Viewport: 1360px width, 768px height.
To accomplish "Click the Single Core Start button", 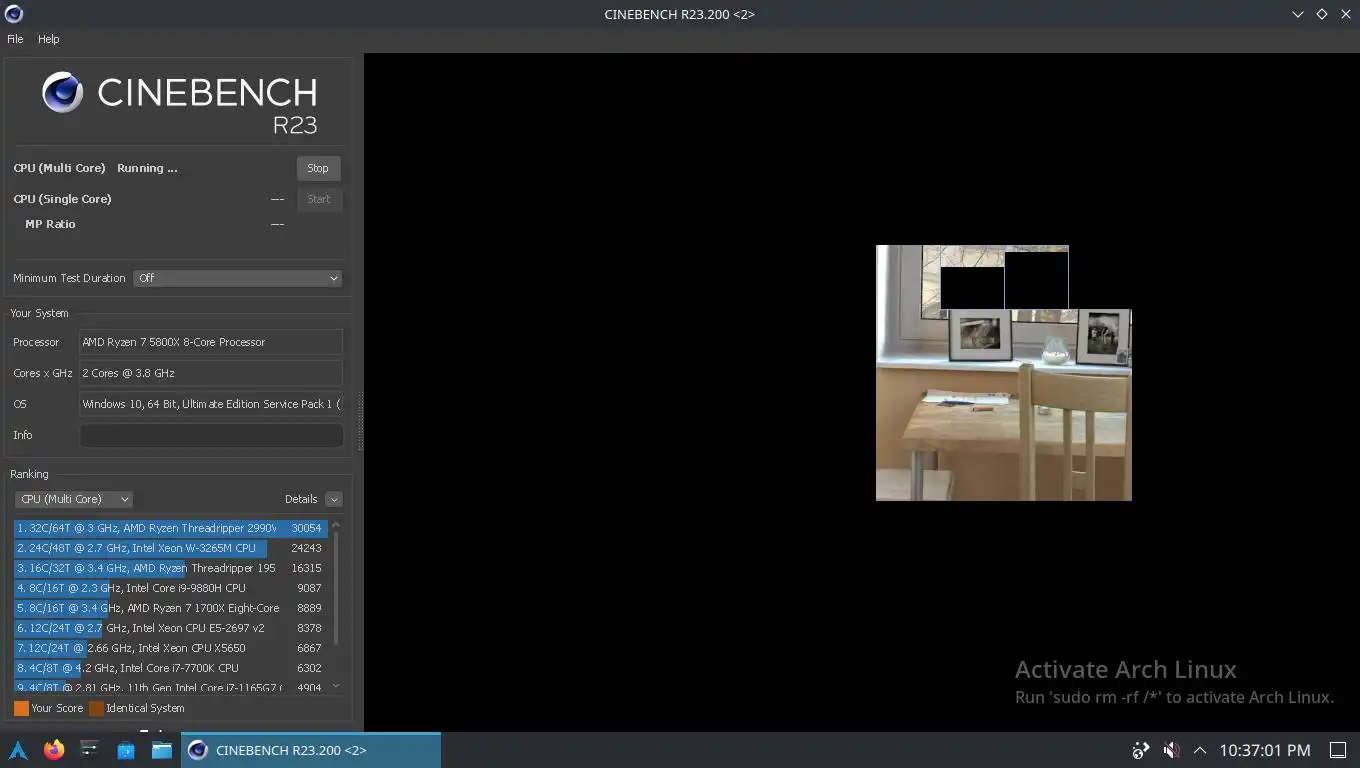I will [x=319, y=199].
